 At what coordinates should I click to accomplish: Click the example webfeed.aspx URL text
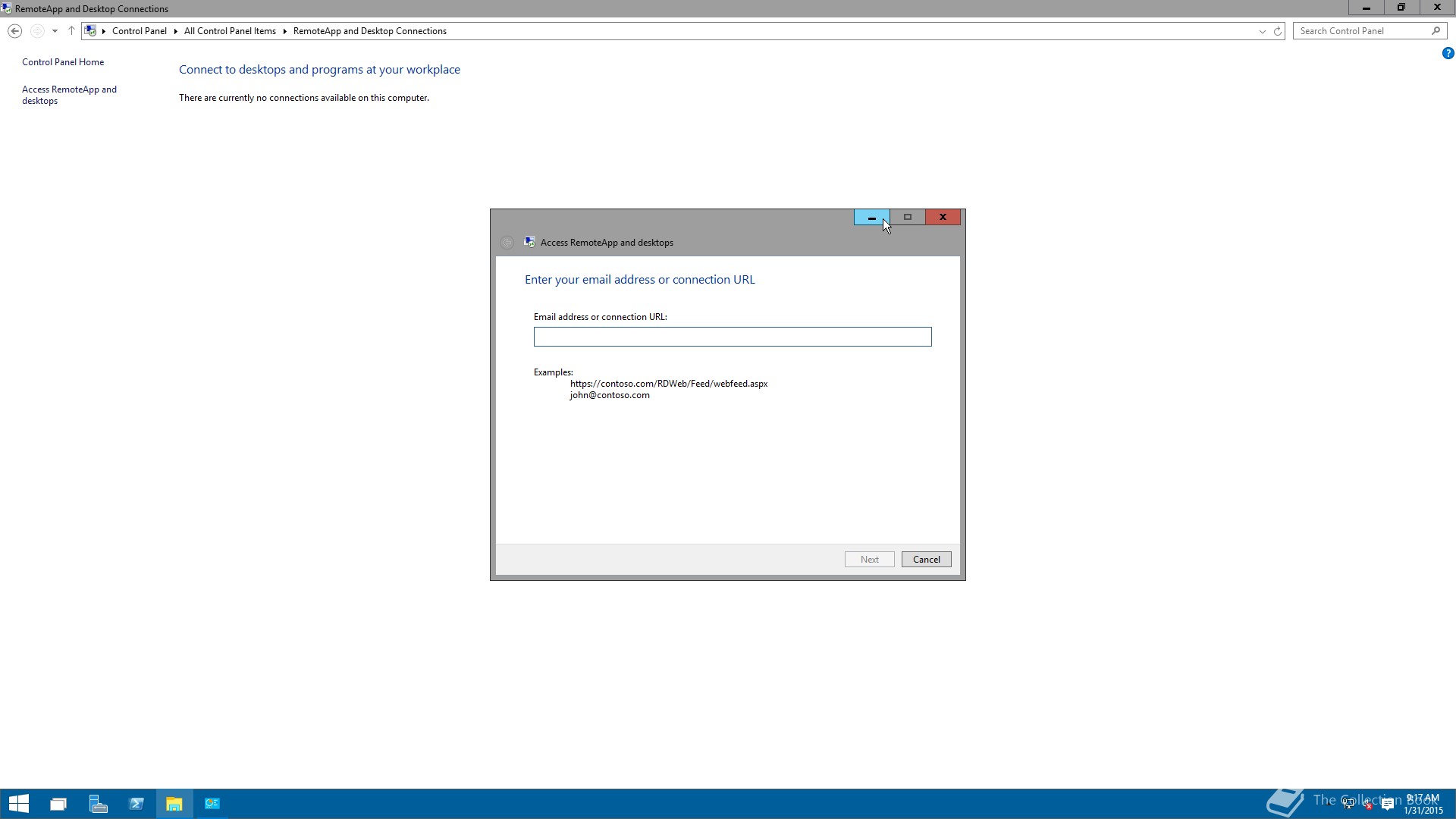coord(669,384)
